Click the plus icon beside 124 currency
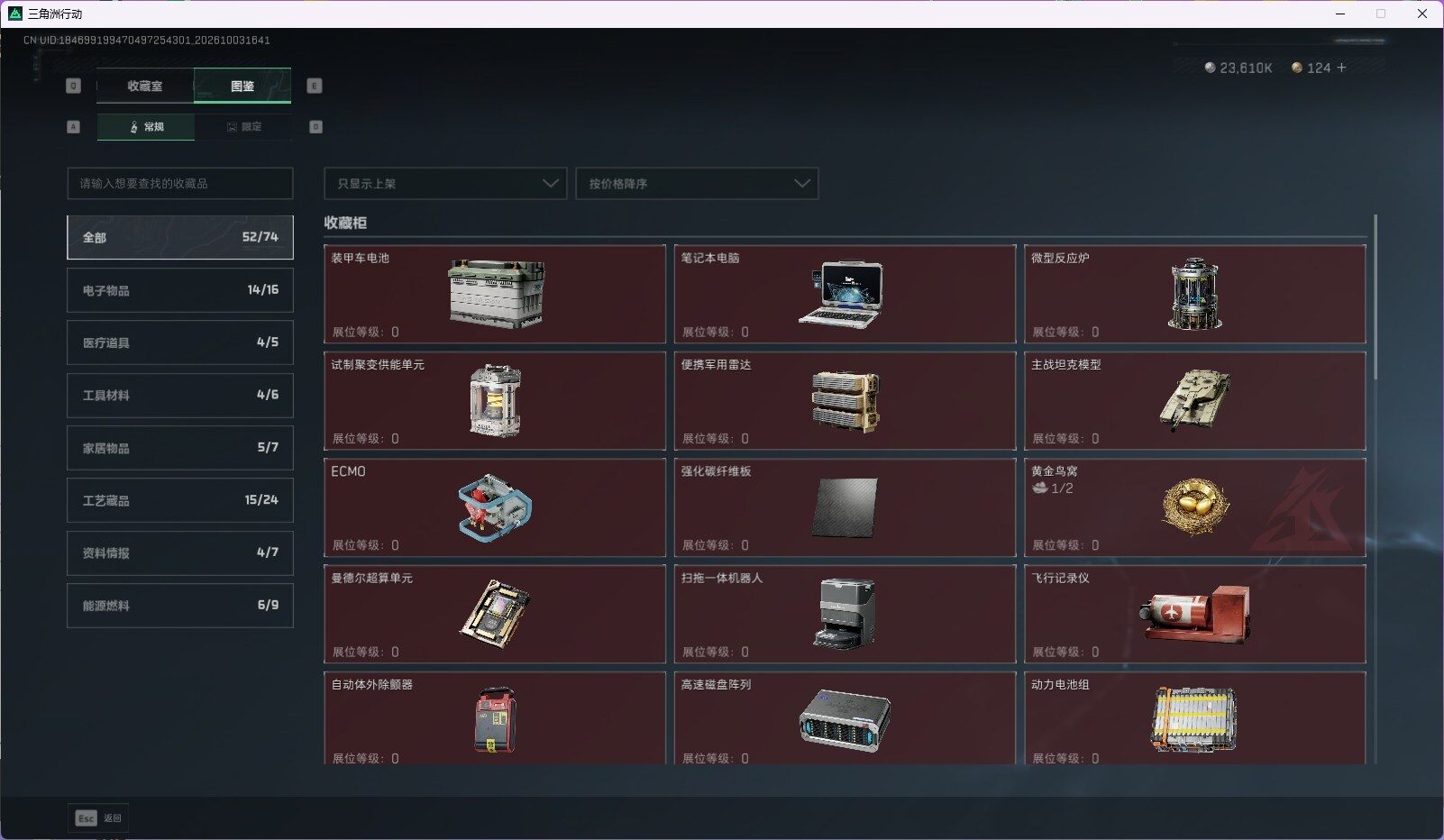 click(x=1341, y=68)
